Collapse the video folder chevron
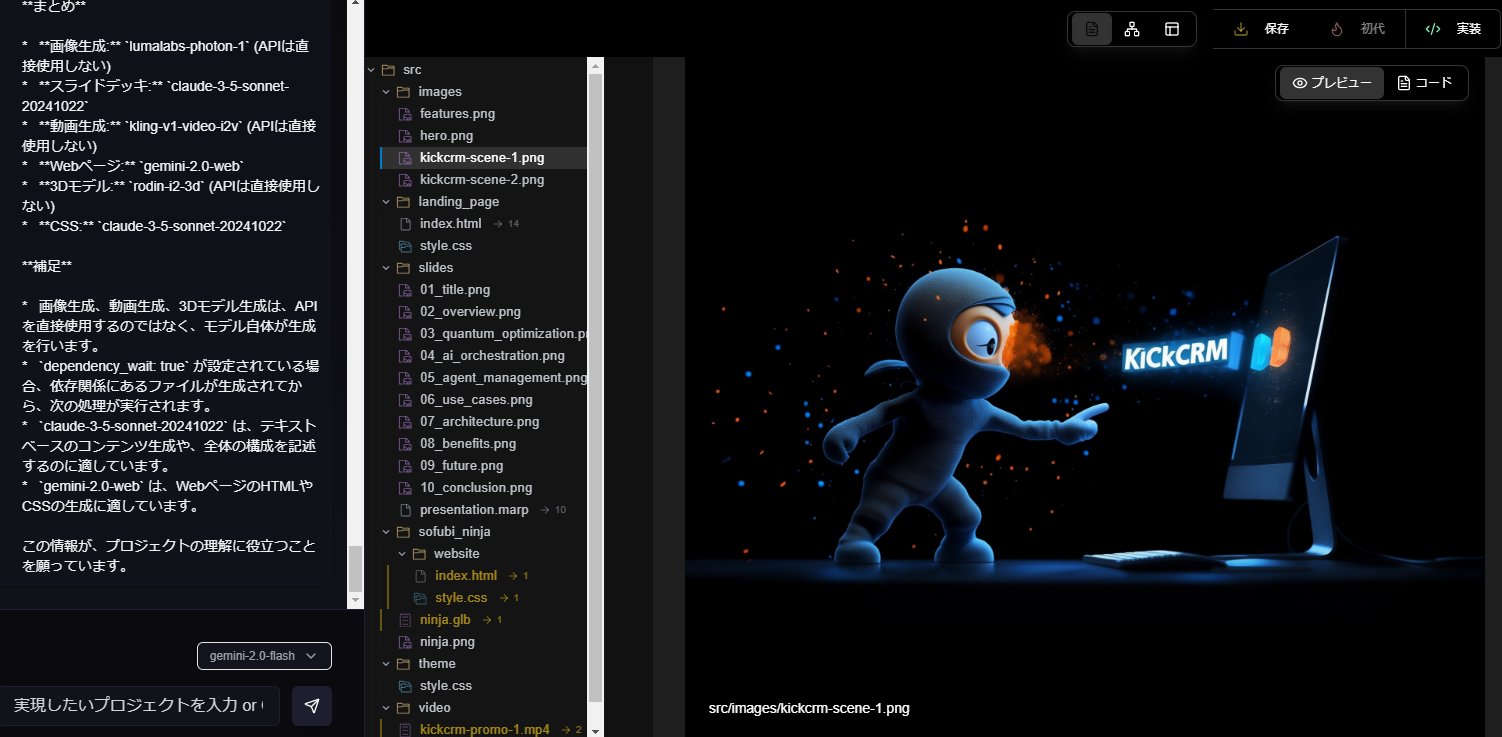Viewport: 1502px width, 737px height. pos(386,708)
